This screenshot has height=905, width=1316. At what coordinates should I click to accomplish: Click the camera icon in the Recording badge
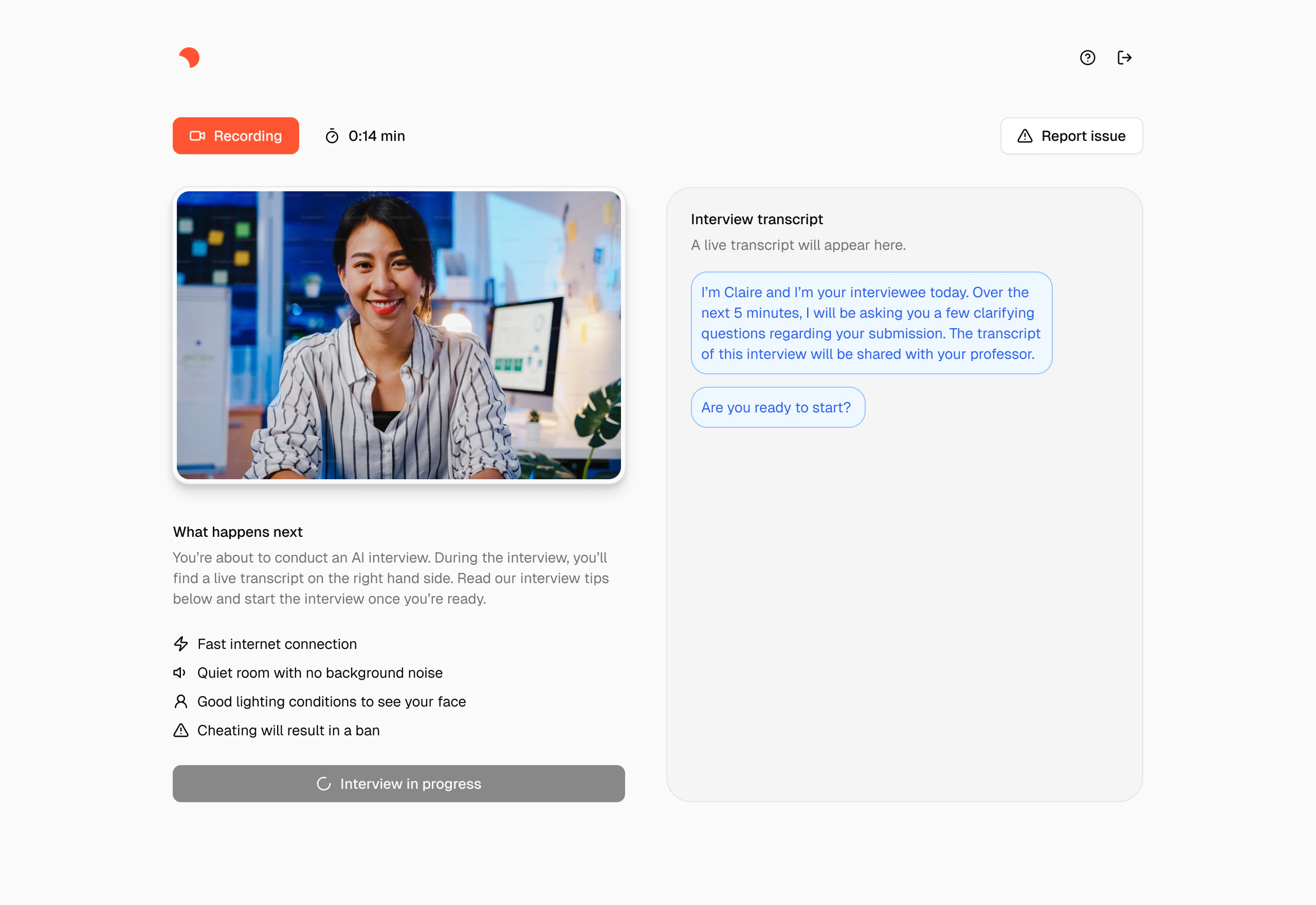(x=197, y=136)
